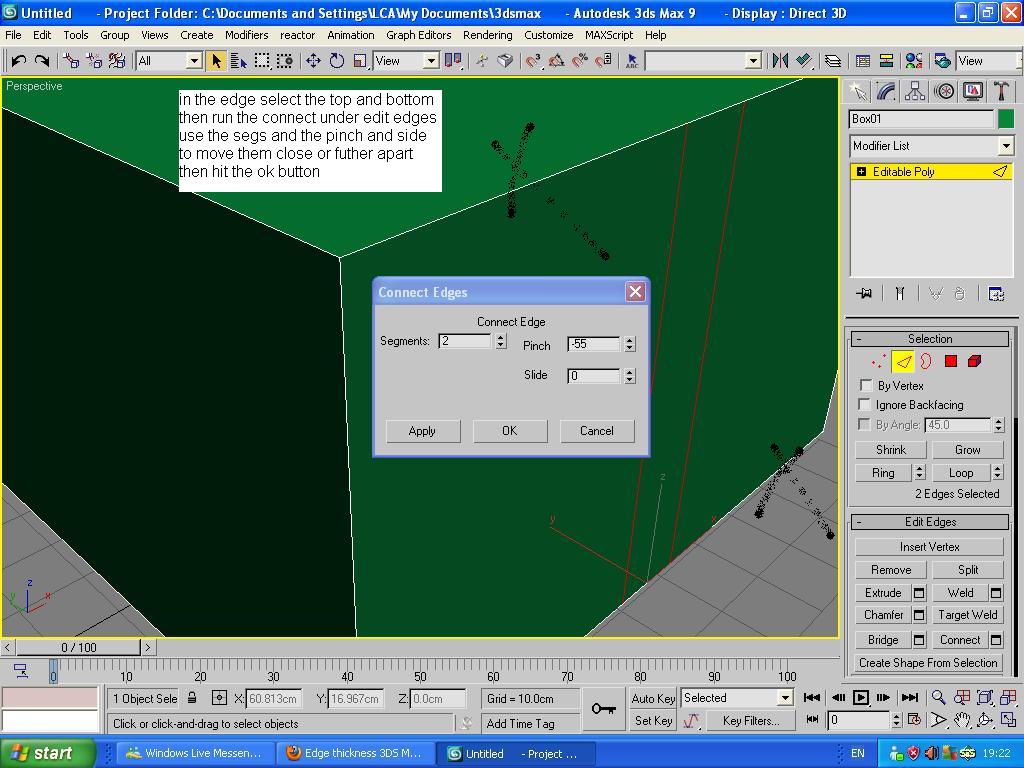Select Edge sub-object level

pos(903,361)
